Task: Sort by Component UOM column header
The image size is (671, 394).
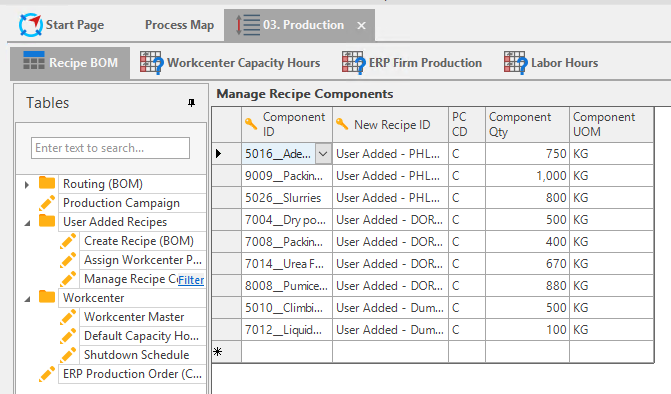Action: pos(611,124)
